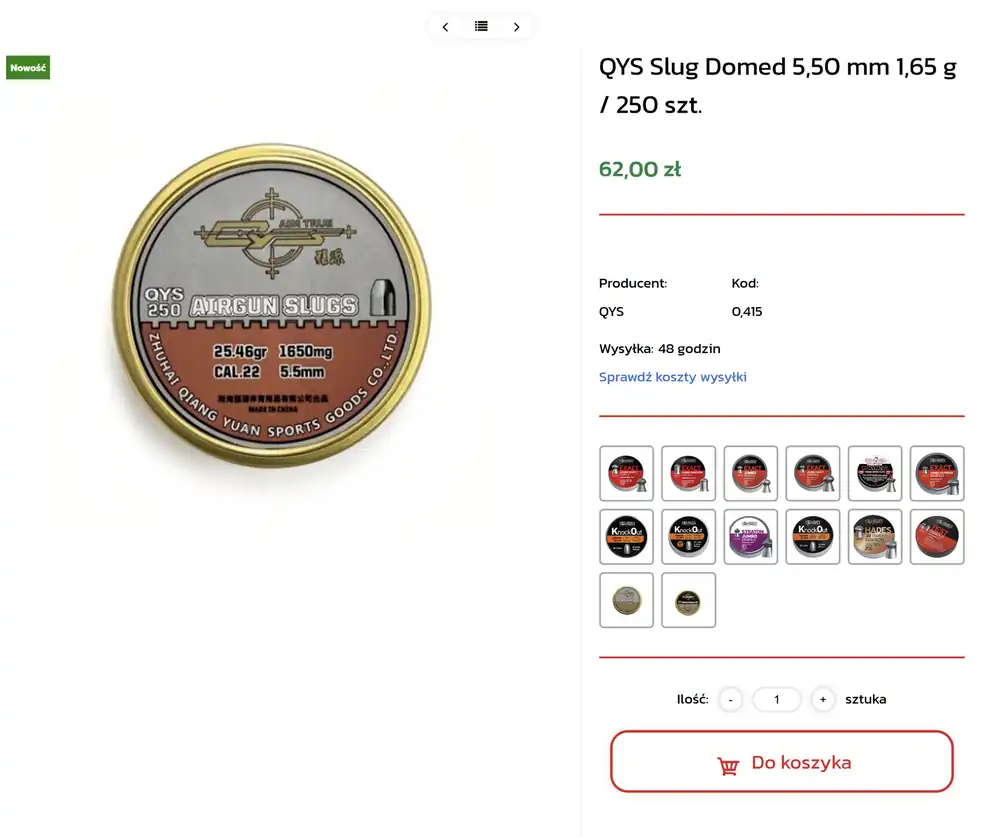The width and height of the screenshot is (1000, 837).
Task: Click the green Nowość badge
Action: pyautogui.click(x=28, y=68)
